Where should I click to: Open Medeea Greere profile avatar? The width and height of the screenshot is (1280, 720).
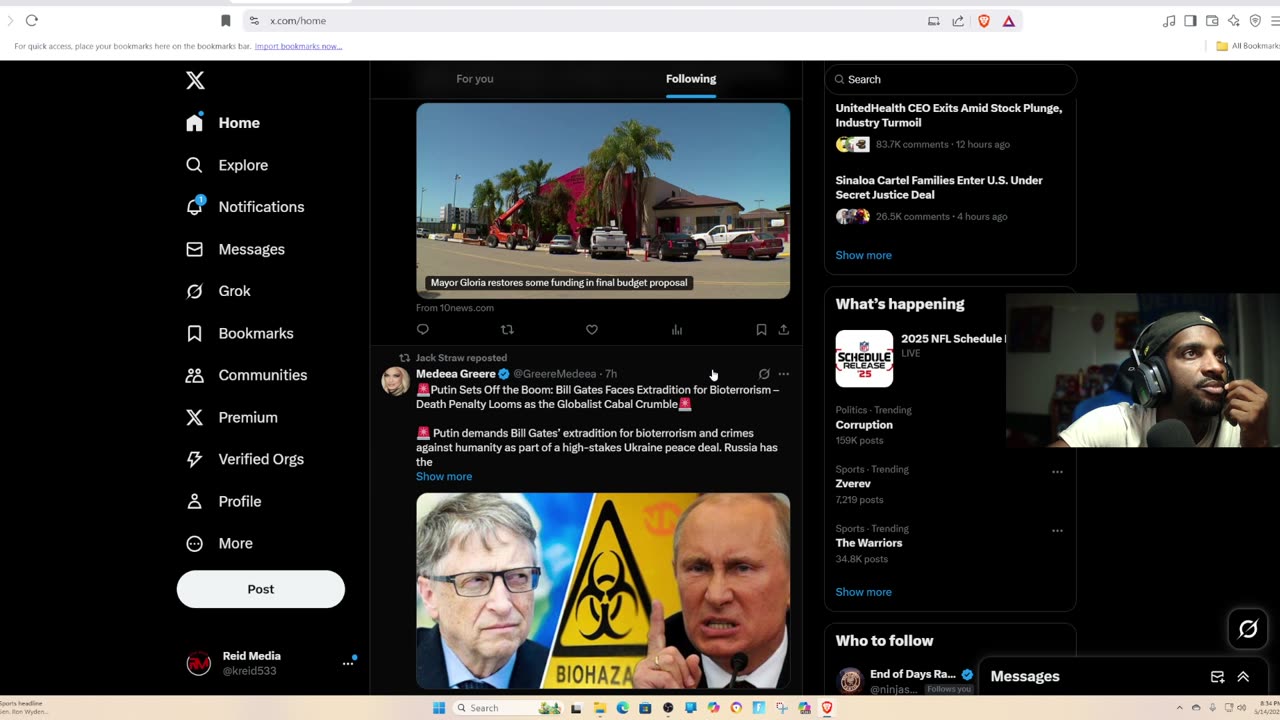point(395,381)
